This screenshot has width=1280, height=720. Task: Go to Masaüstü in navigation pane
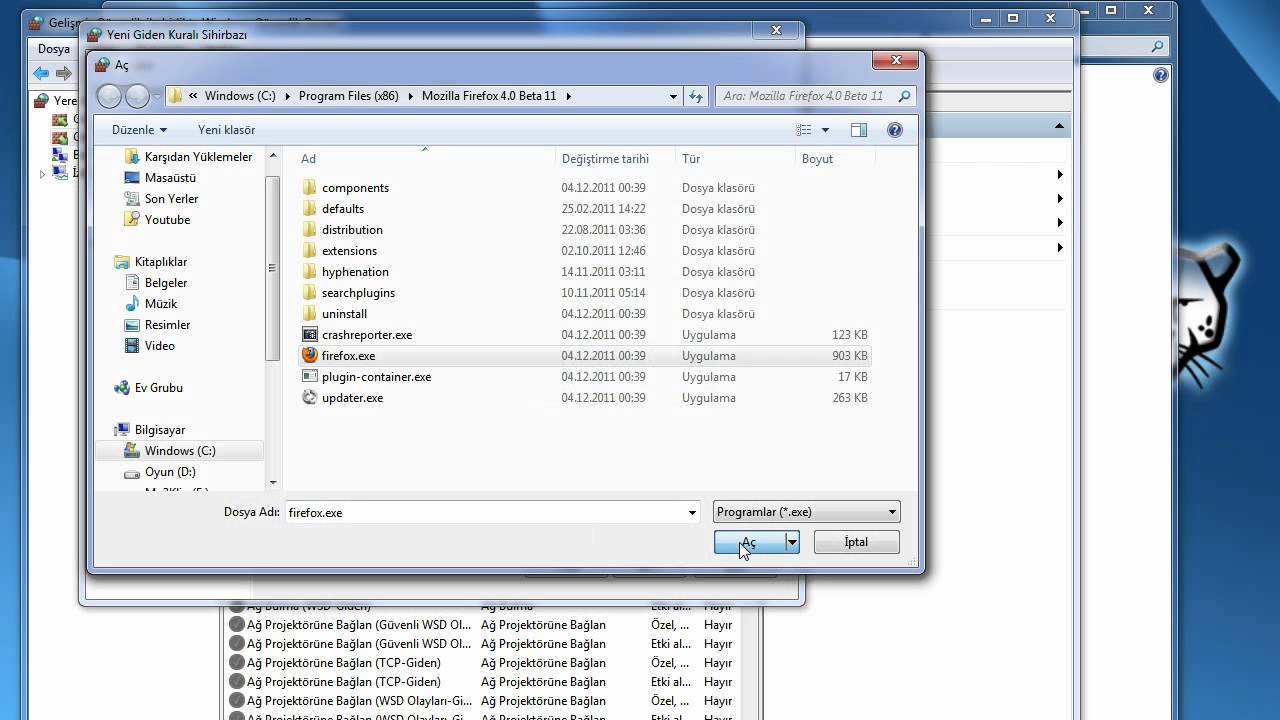(170, 178)
